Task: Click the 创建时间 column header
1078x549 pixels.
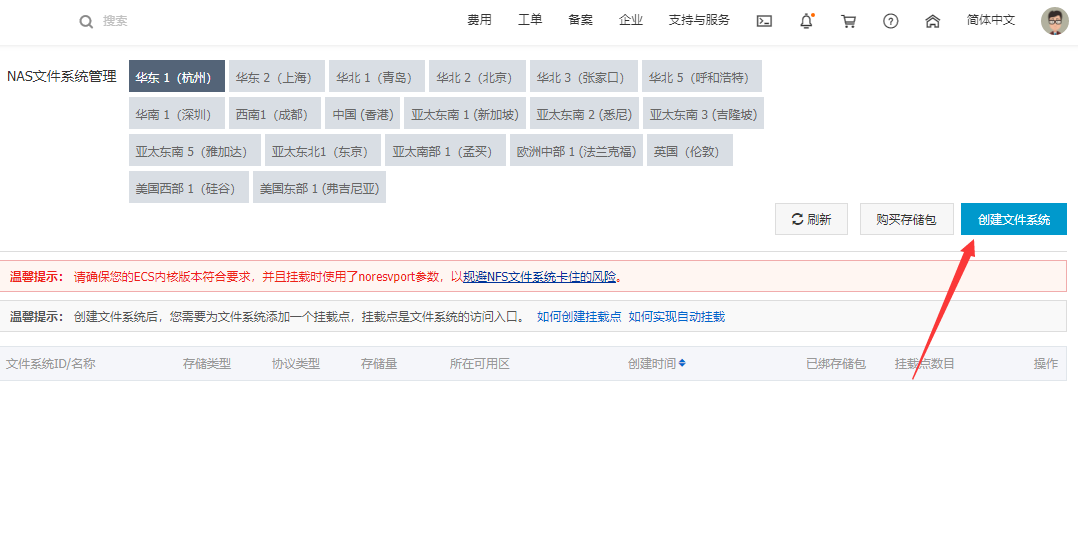Action: (652, 363)
